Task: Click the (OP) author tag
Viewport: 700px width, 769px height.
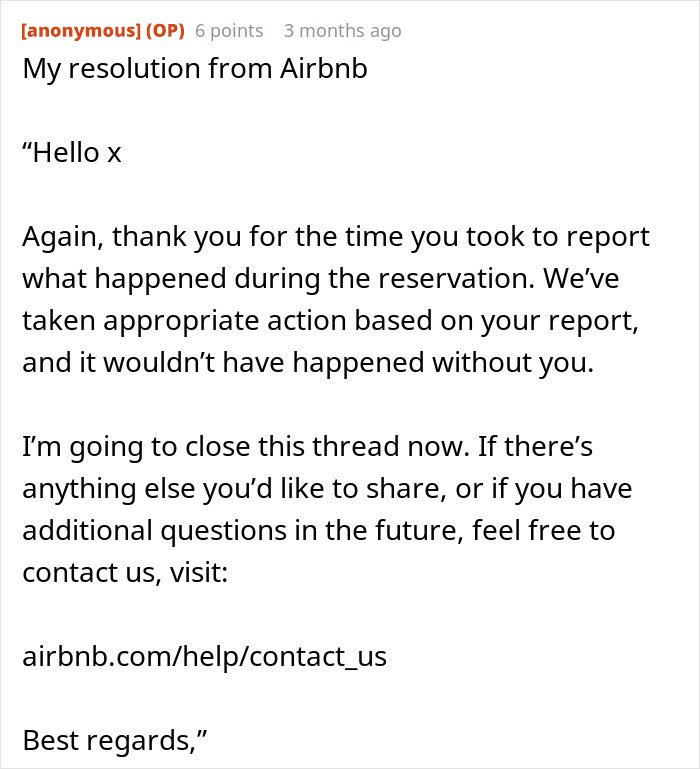Action: [165, 31]
